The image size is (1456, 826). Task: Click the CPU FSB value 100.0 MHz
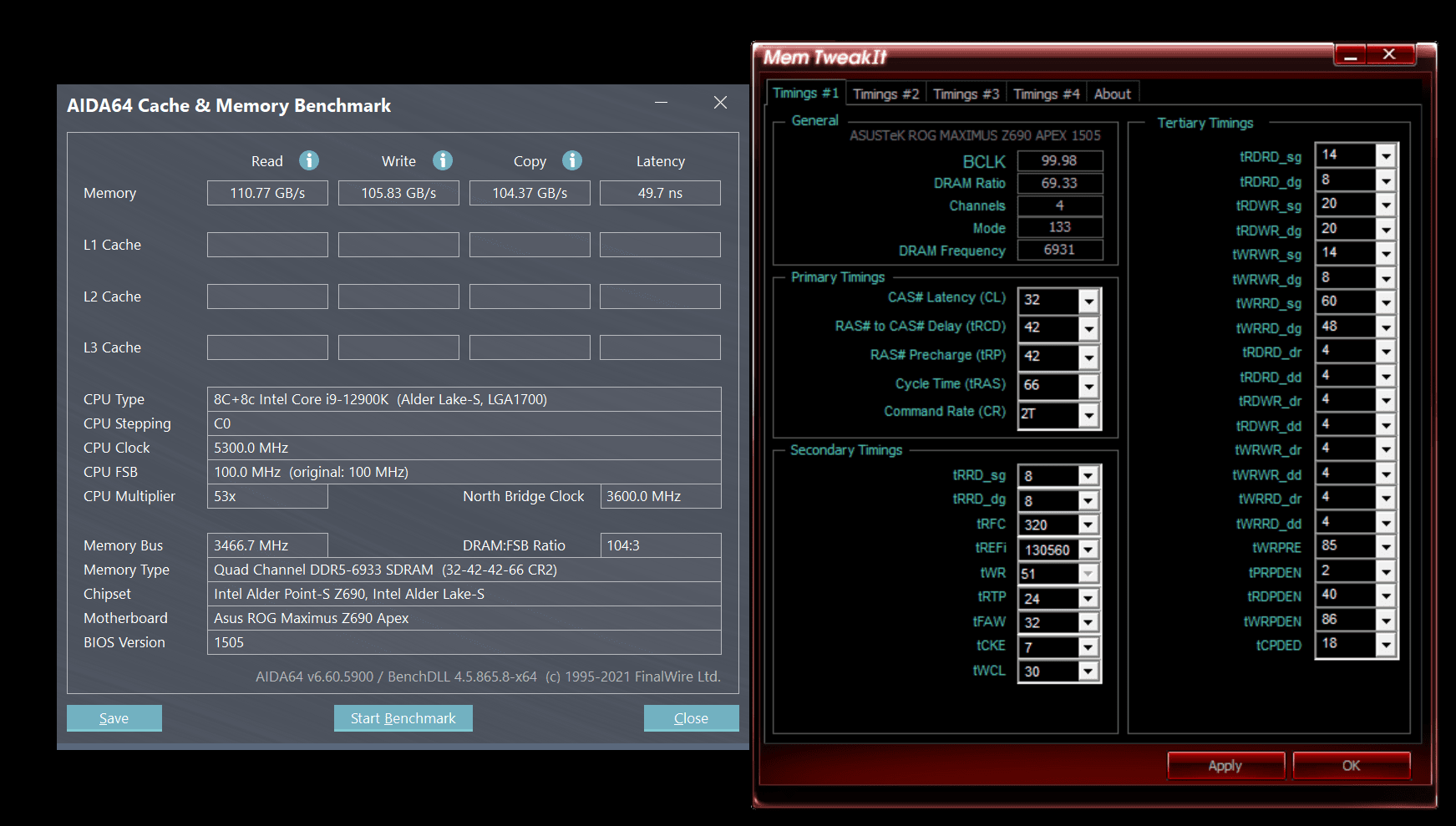[x=464, y=472]
